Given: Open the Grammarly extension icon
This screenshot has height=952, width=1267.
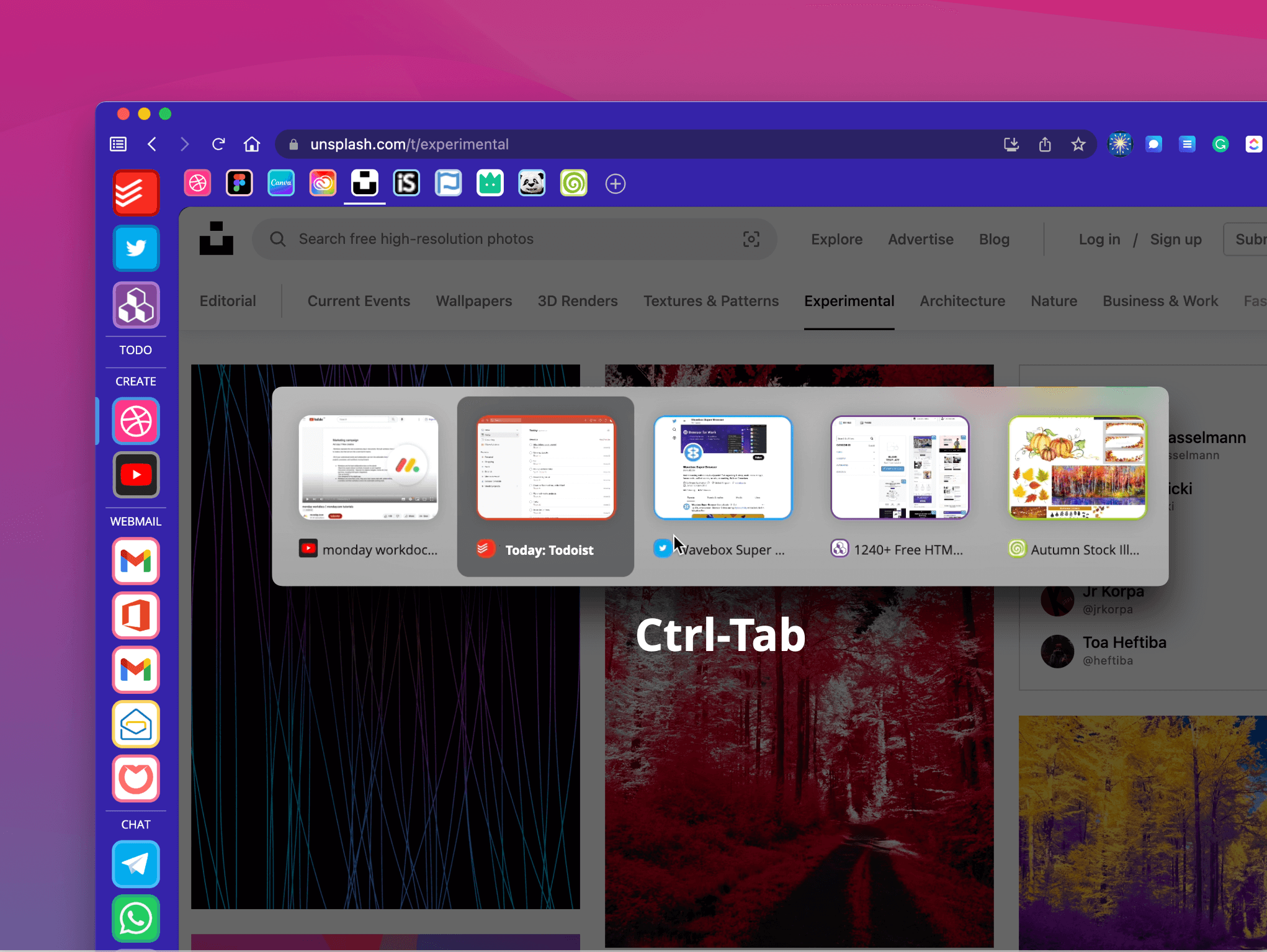Looking at the screenshot, I should click(x=1220, y=145).
